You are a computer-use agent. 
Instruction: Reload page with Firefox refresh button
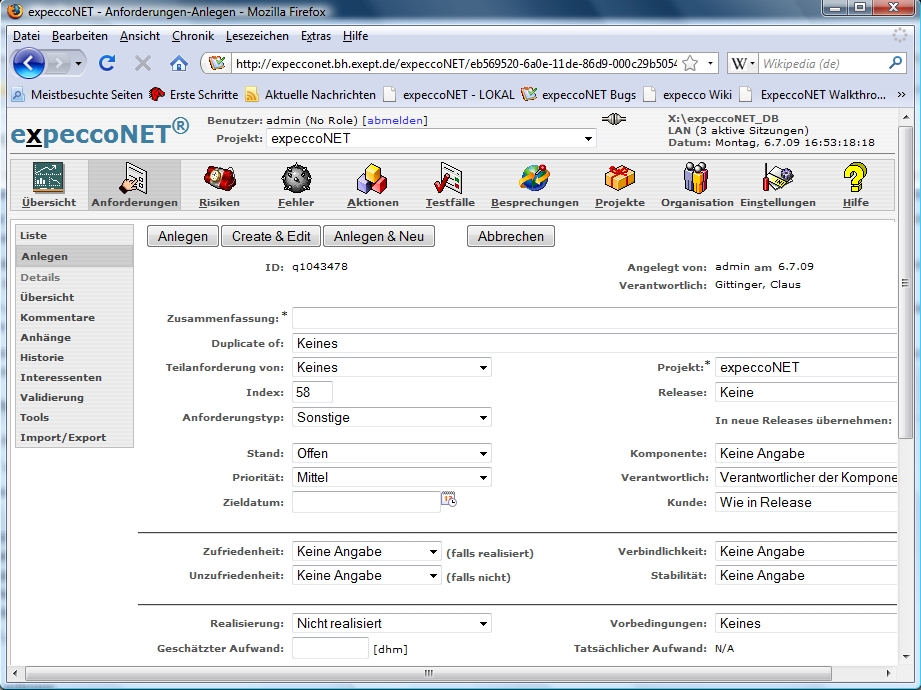(107, 63)
